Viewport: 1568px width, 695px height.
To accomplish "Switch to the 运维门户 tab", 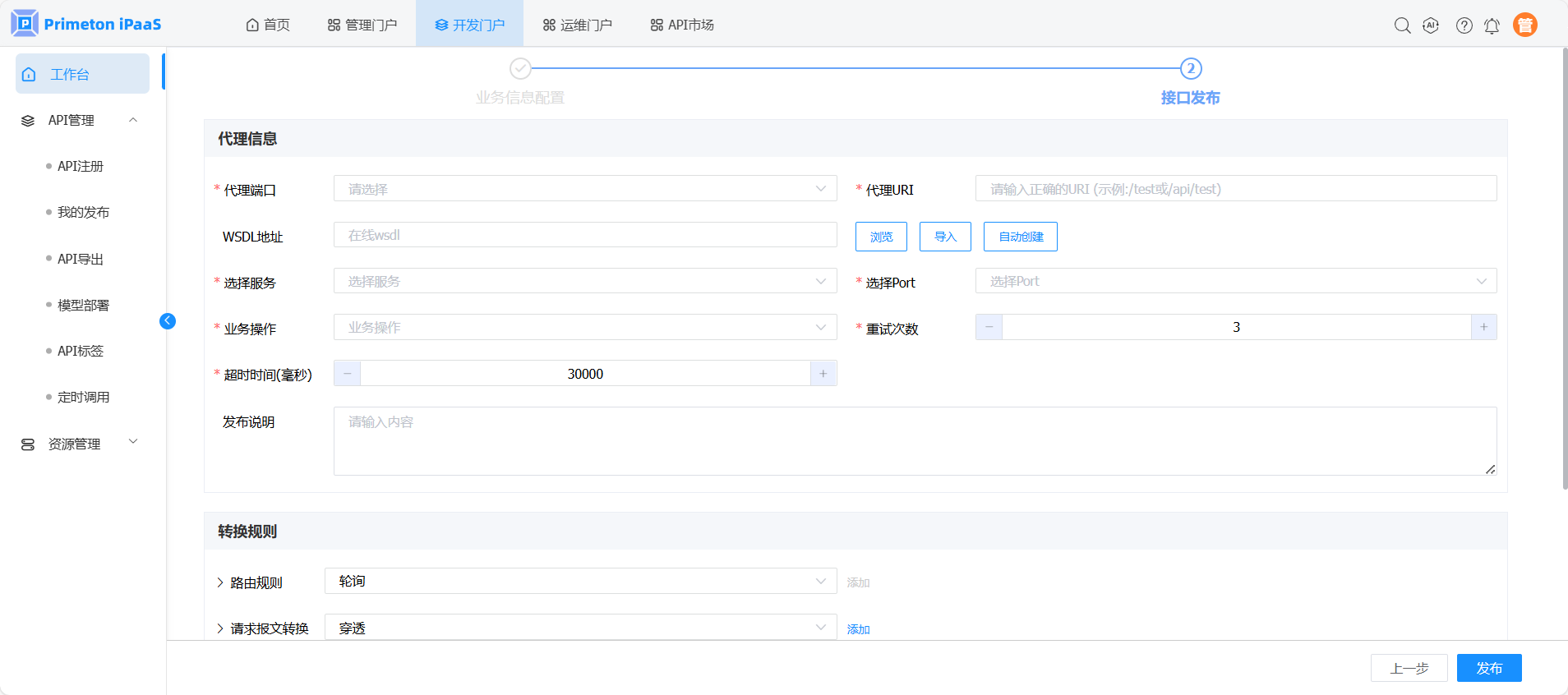I will pos(578,25).
